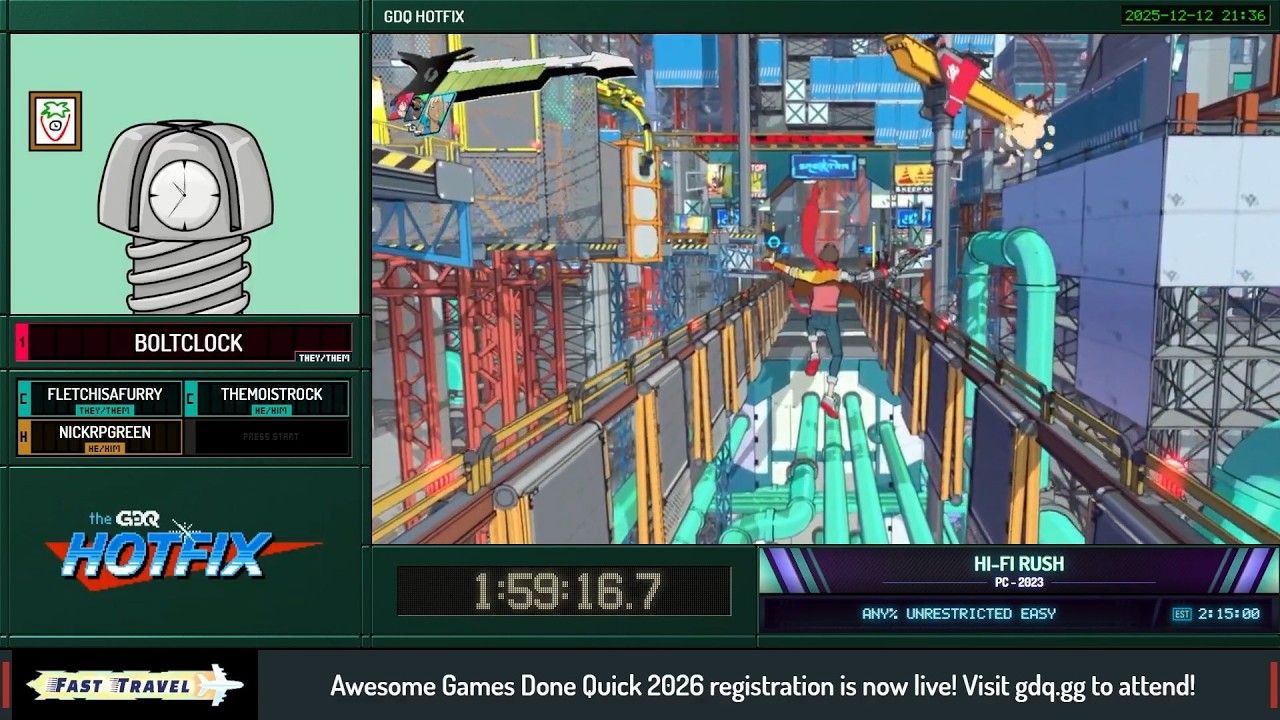The image size is (1280, 720).
Task: Click the GDQ HOTFIX title text
Action: pos(424,16)
